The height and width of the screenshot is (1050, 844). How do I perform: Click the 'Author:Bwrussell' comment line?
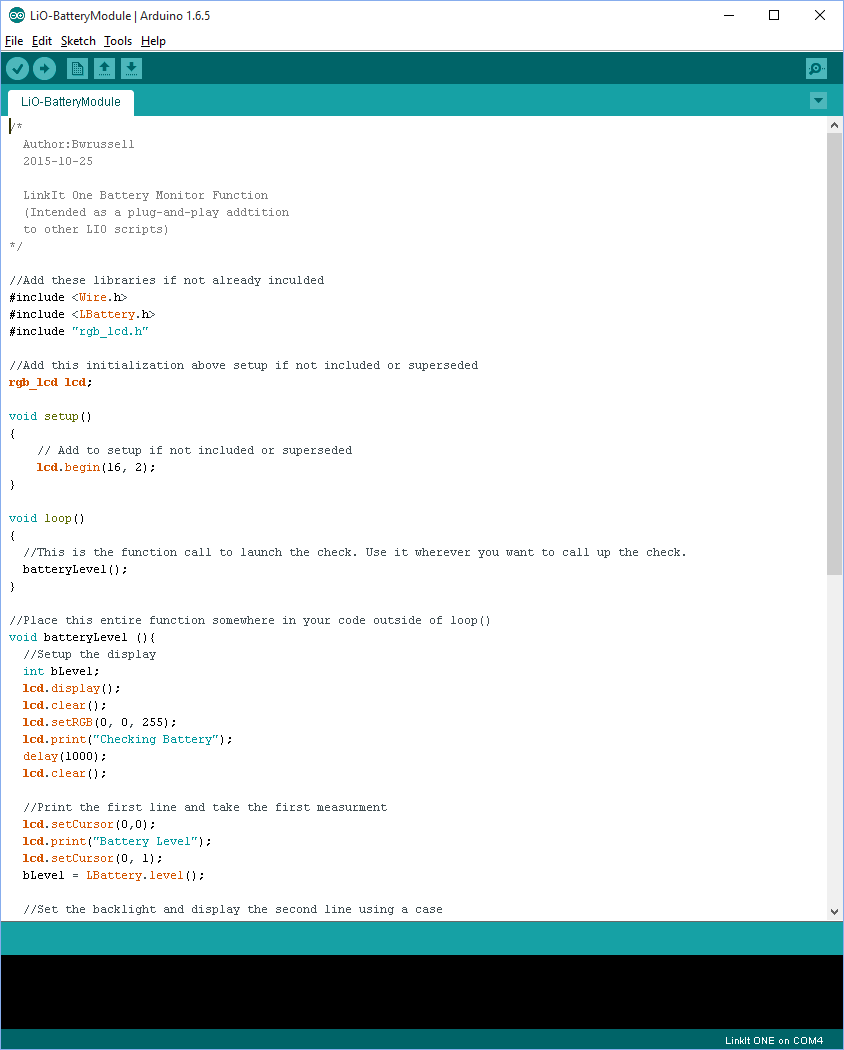click(78, 144)
